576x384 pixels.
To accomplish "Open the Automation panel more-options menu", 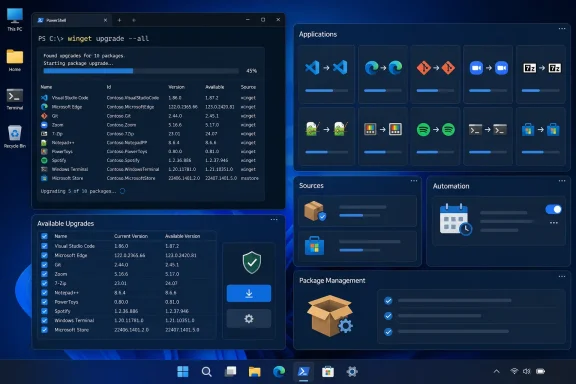I will tap(562, 180).
